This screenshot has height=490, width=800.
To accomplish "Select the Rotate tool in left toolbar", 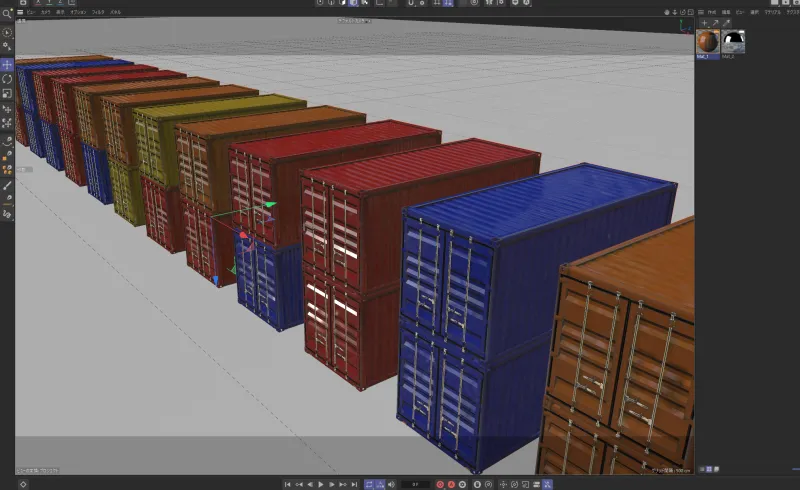I will [7, 78].
